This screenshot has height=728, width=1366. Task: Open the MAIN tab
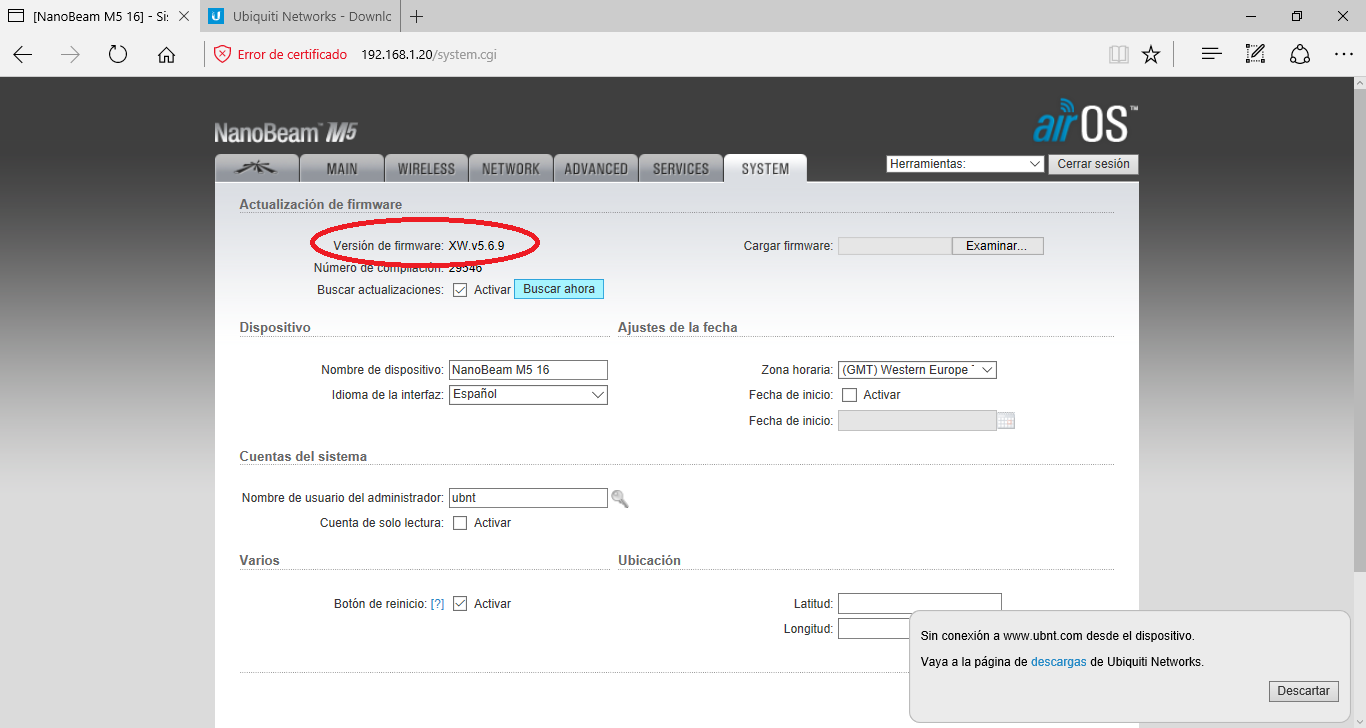[342, 169]
